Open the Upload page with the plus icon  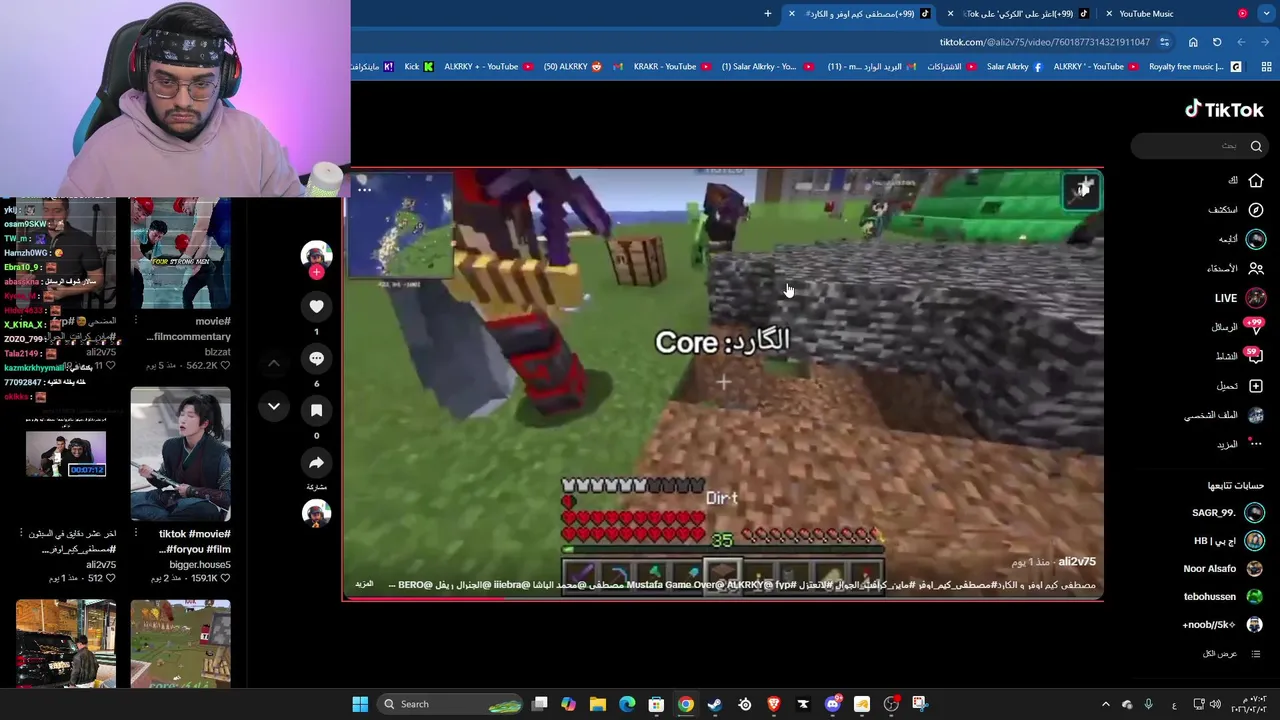click(x=1240, y=385)
